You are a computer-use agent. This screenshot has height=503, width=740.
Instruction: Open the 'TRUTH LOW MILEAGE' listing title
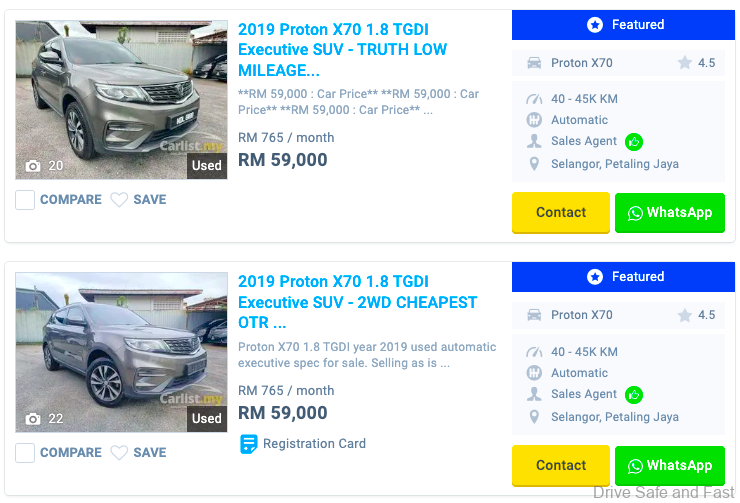point(342,50)
